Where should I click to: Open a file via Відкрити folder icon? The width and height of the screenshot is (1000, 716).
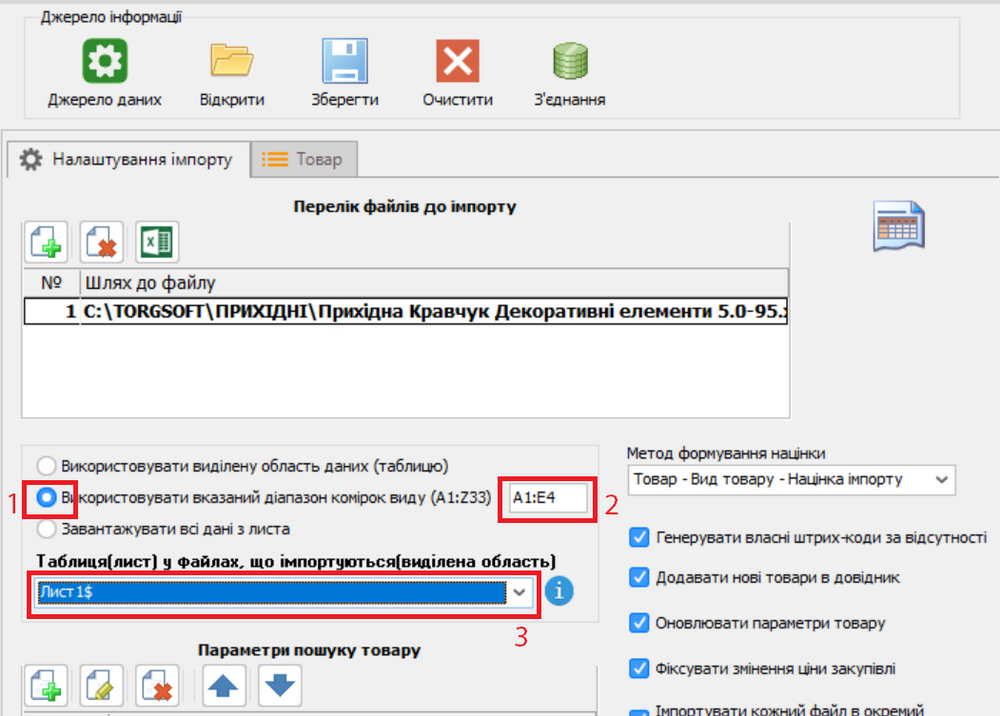point(232,63)
